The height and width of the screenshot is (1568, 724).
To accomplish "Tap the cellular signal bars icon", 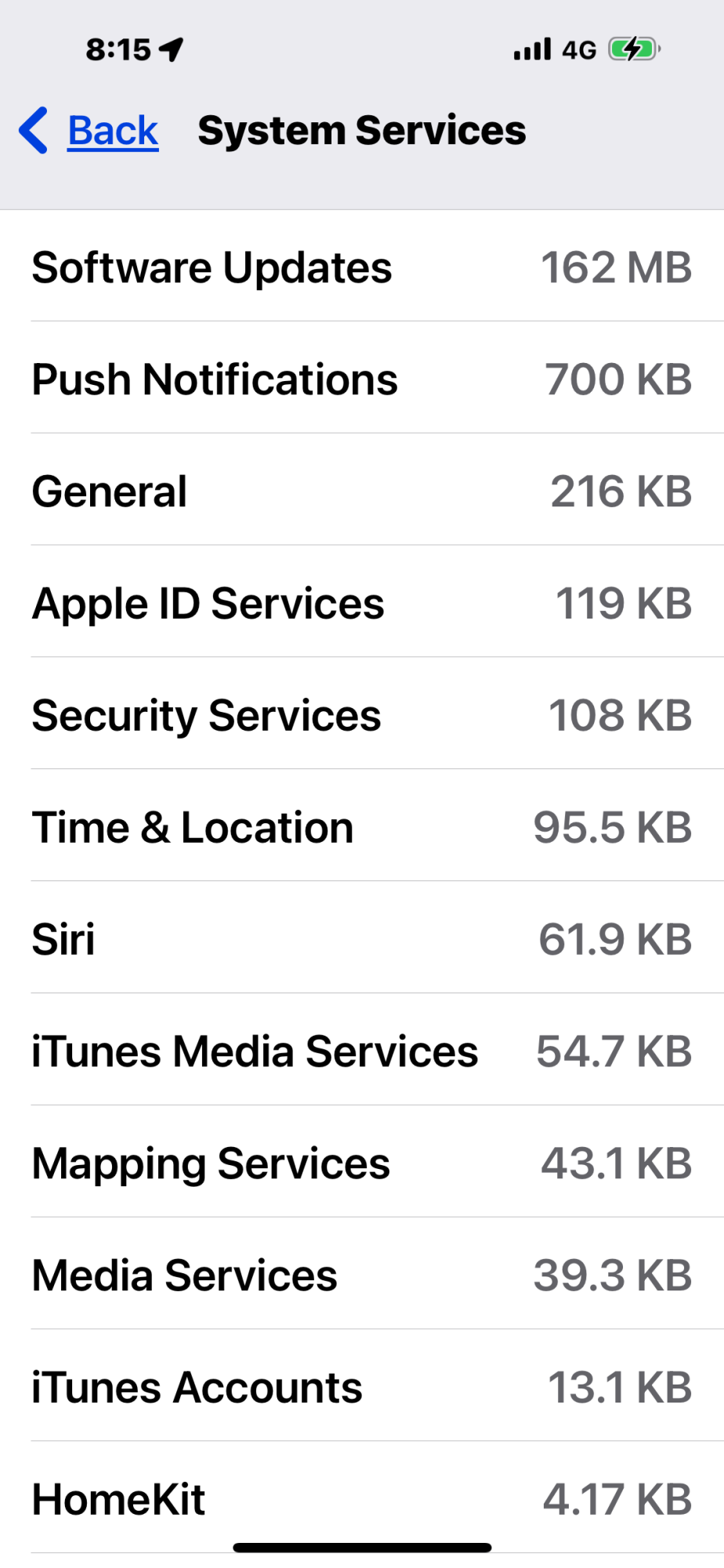I will click(533, 49).
